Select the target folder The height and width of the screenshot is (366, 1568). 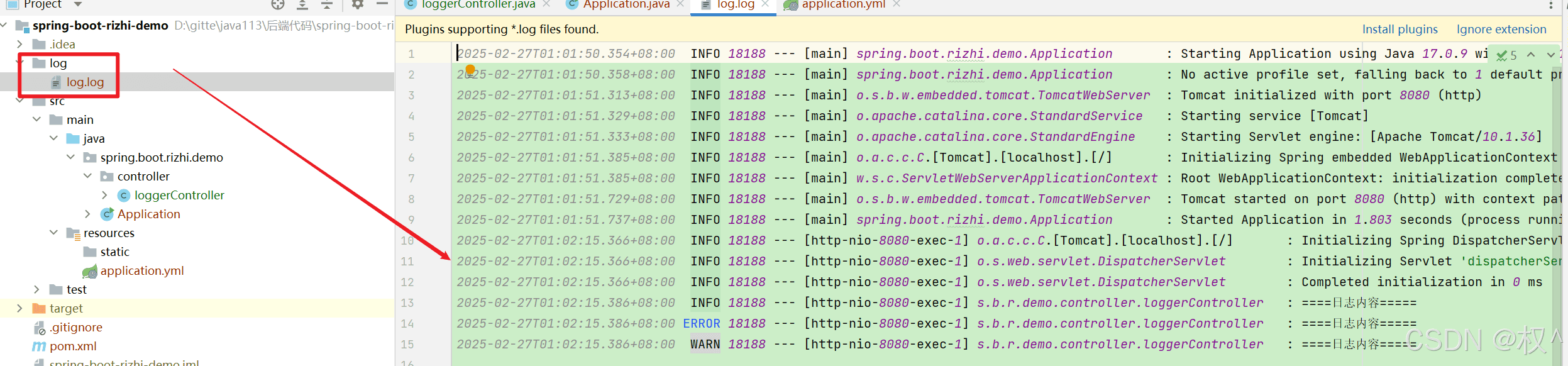point(66,308)
